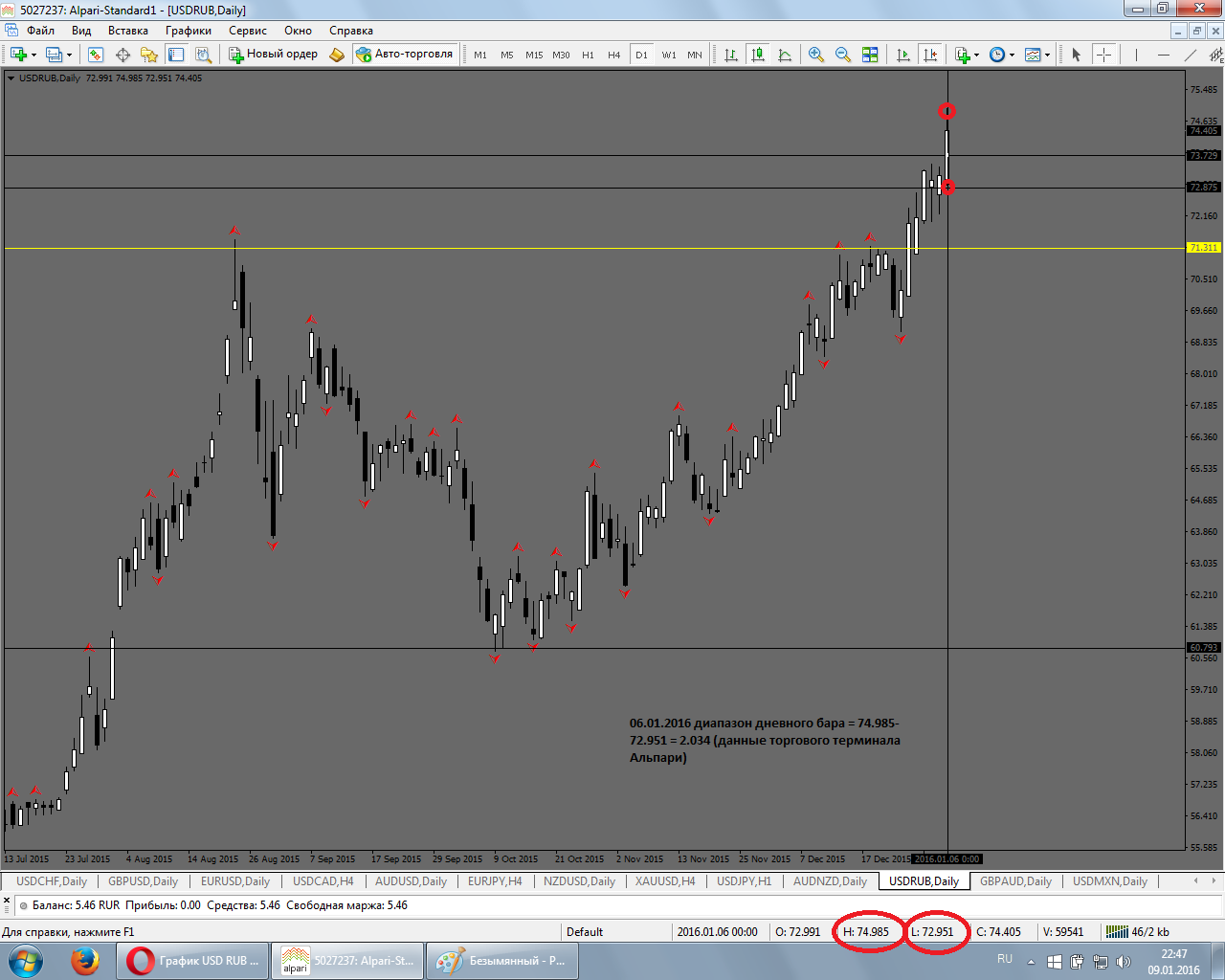This screenshot has height=980, width=1225.
Task: Select the Crosshair tool
Action: click(1103, 55)
